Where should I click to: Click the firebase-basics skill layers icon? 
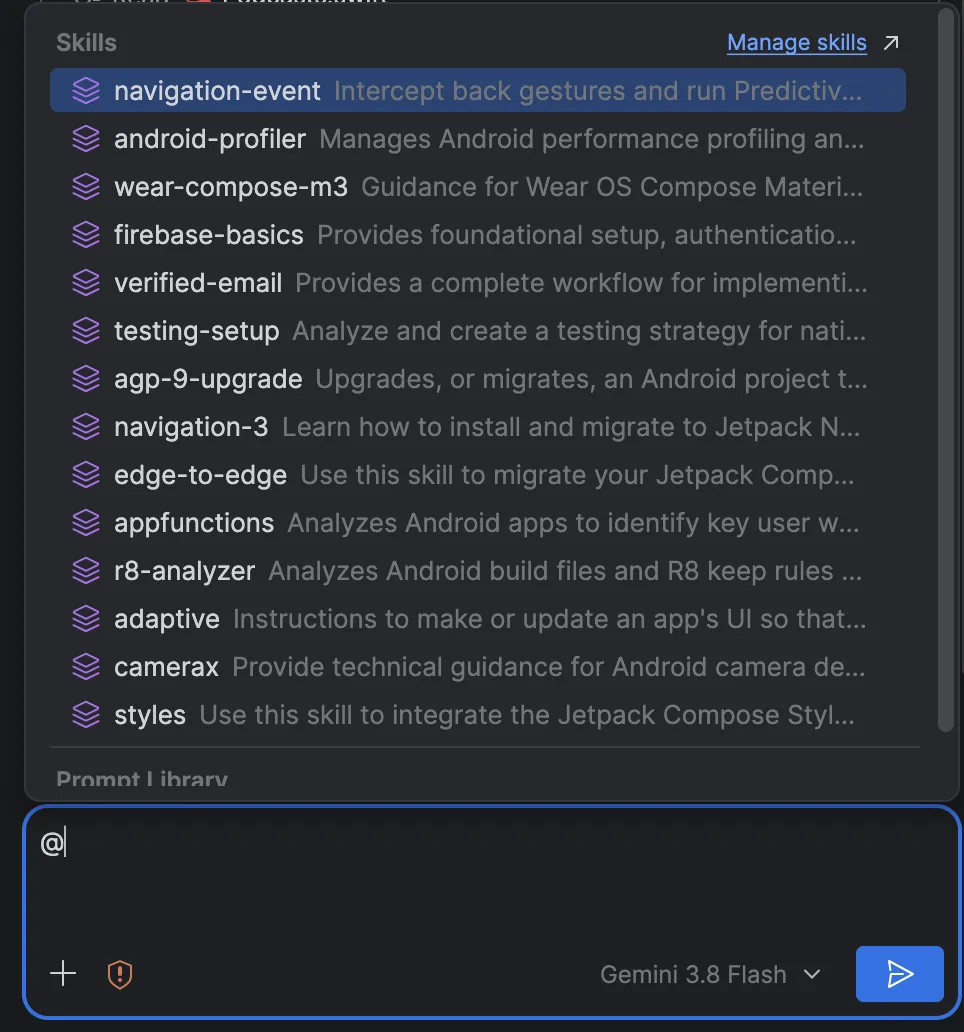tap(86, 235)
